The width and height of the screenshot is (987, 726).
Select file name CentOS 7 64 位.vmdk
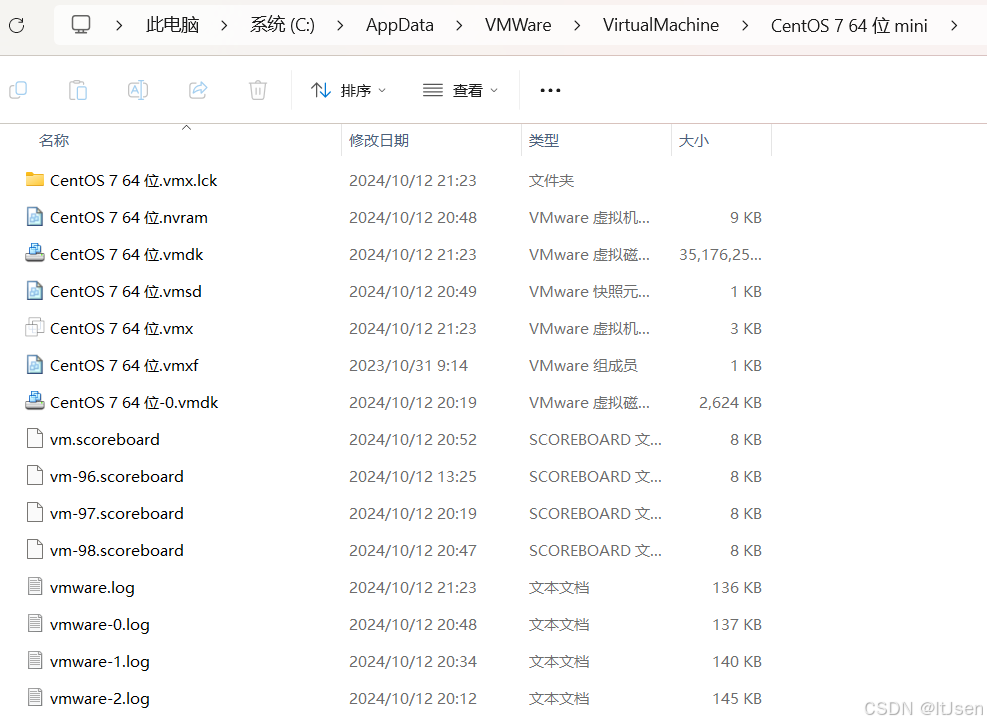[127, 254]
